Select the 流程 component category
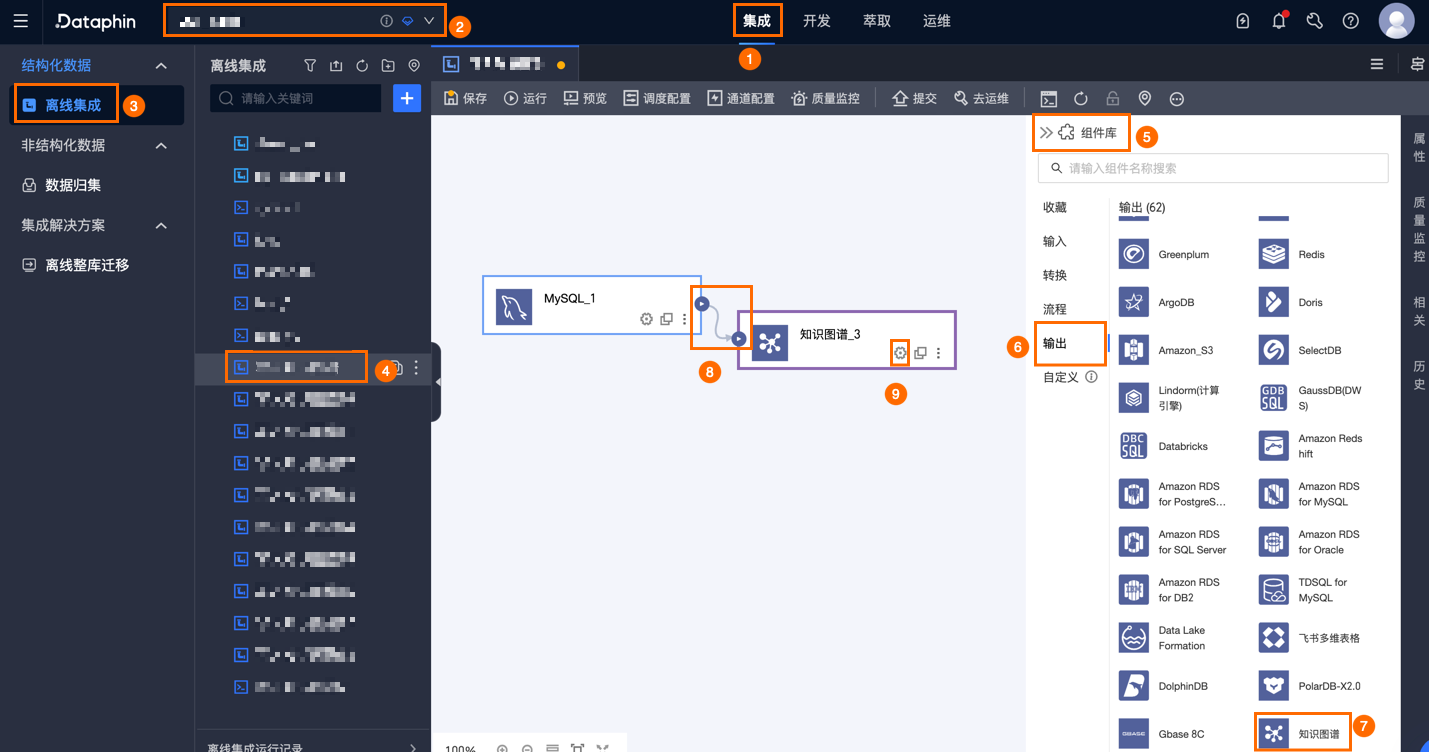The width and height of the screenshot is (1429, 752). pyautogui.click(x=1055, y=309)
